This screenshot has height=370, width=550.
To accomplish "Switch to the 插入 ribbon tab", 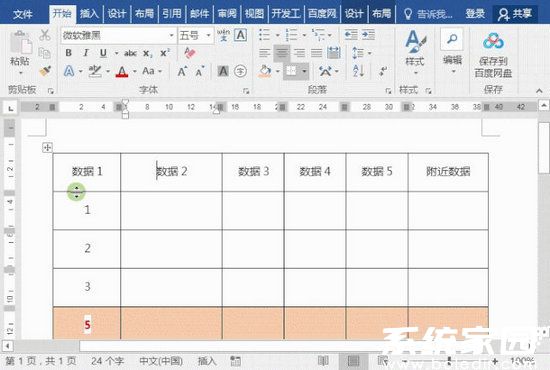I will pos(89,14).
